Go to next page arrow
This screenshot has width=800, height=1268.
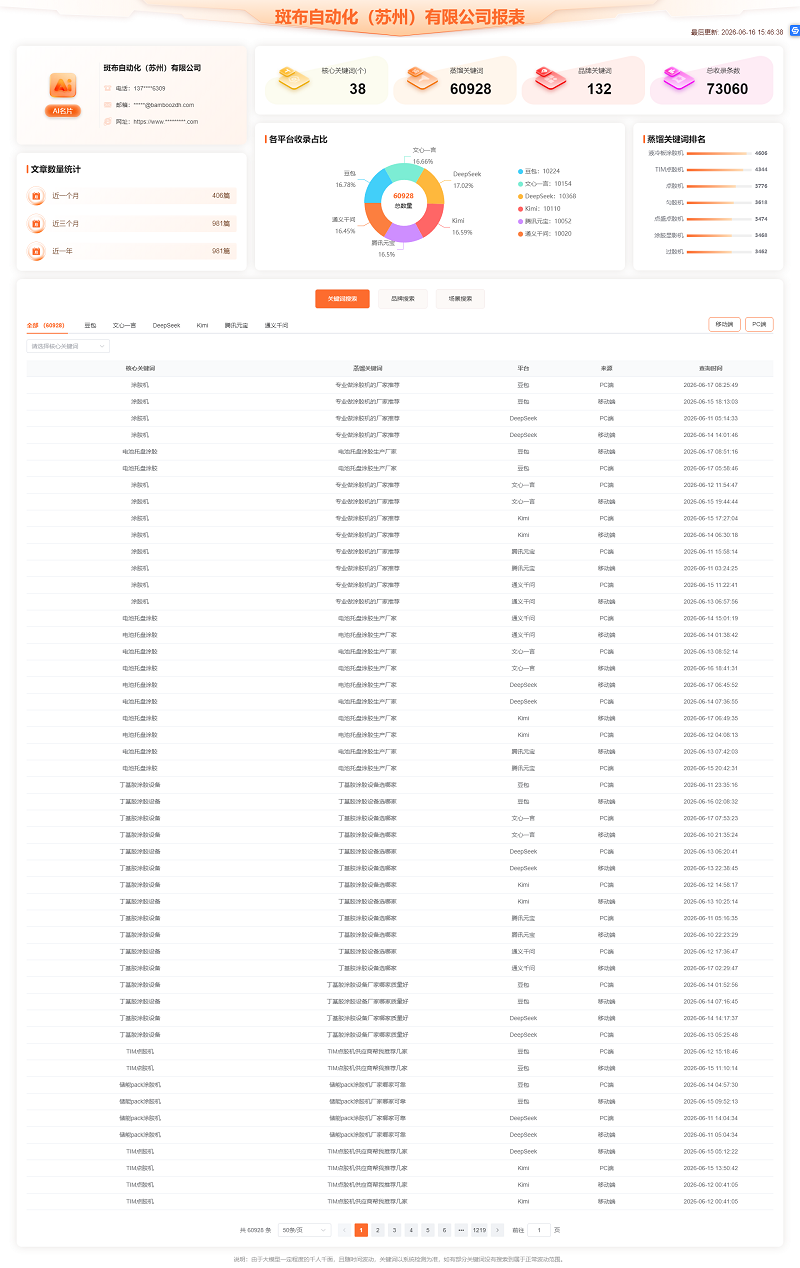pos(498,1230)
